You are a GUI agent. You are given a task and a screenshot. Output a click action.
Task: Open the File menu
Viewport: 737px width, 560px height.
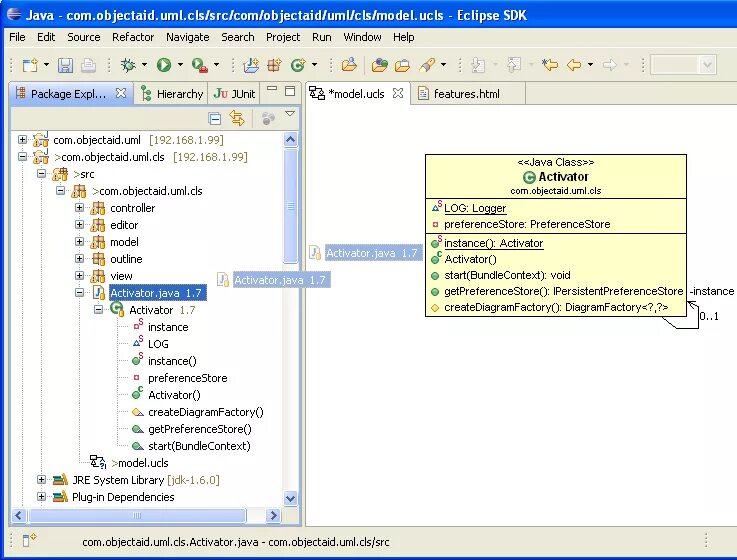[17, 37]
